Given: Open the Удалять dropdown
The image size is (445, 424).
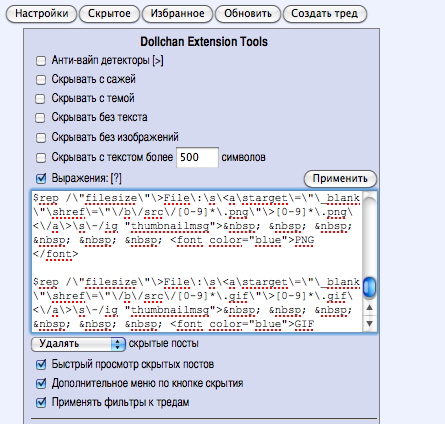Looking at the screenshot, I should click(x=78, y=344).
